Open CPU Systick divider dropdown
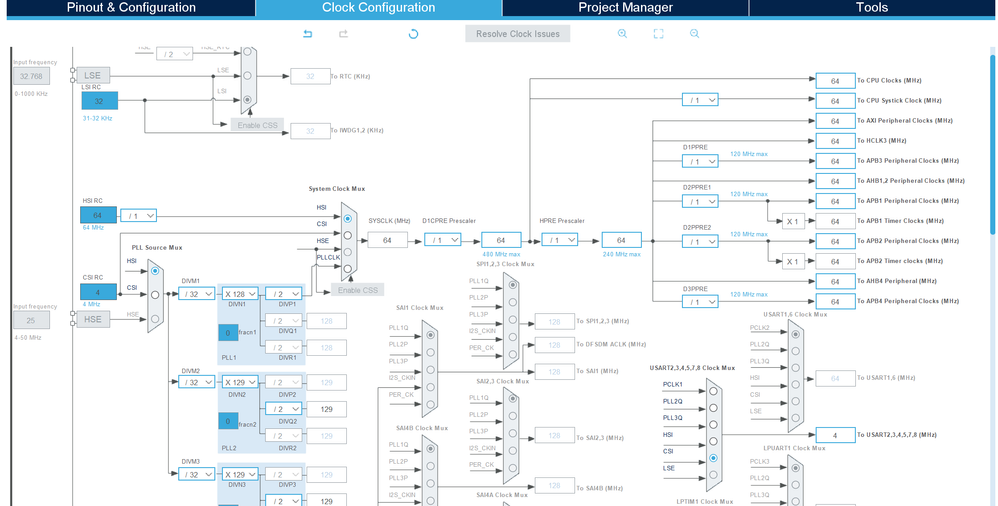The width and height of the screenshot is (998, 506). [700, 101]
